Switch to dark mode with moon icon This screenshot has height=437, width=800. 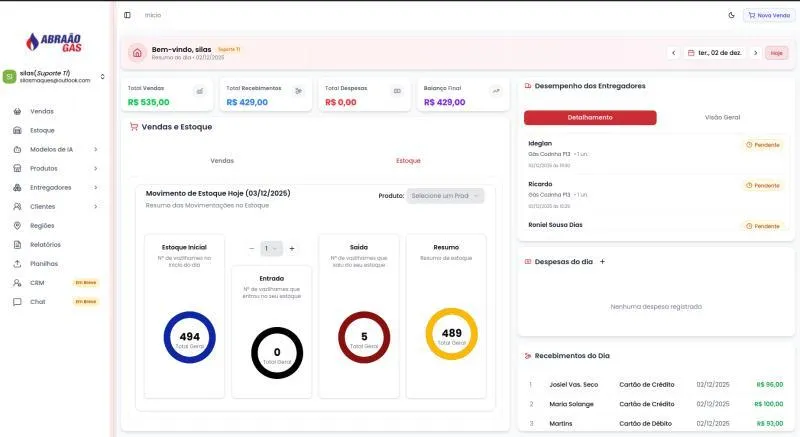coord(731,15)
